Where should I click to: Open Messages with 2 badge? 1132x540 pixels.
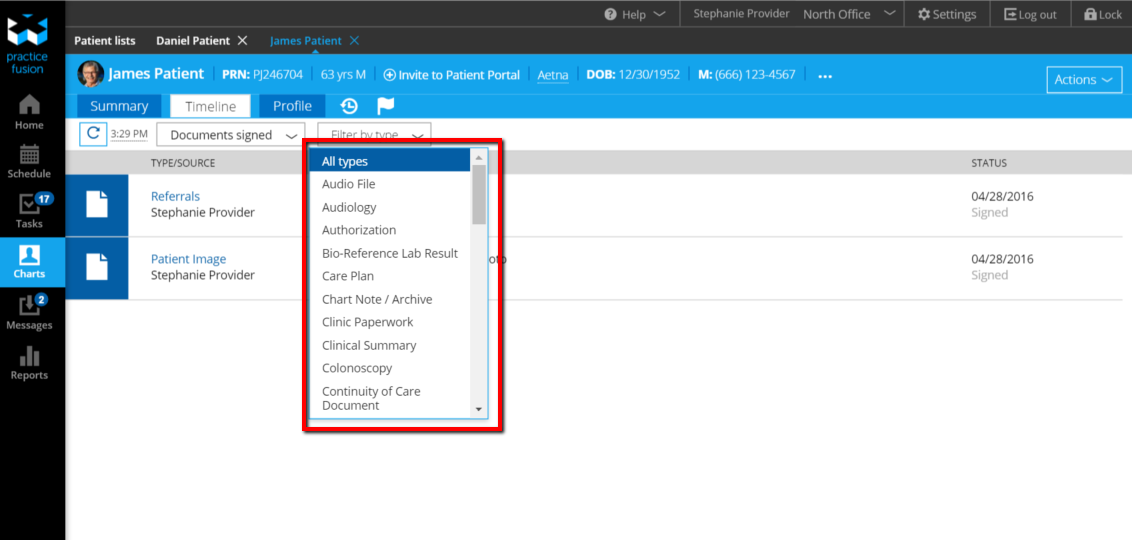point(29,312)
